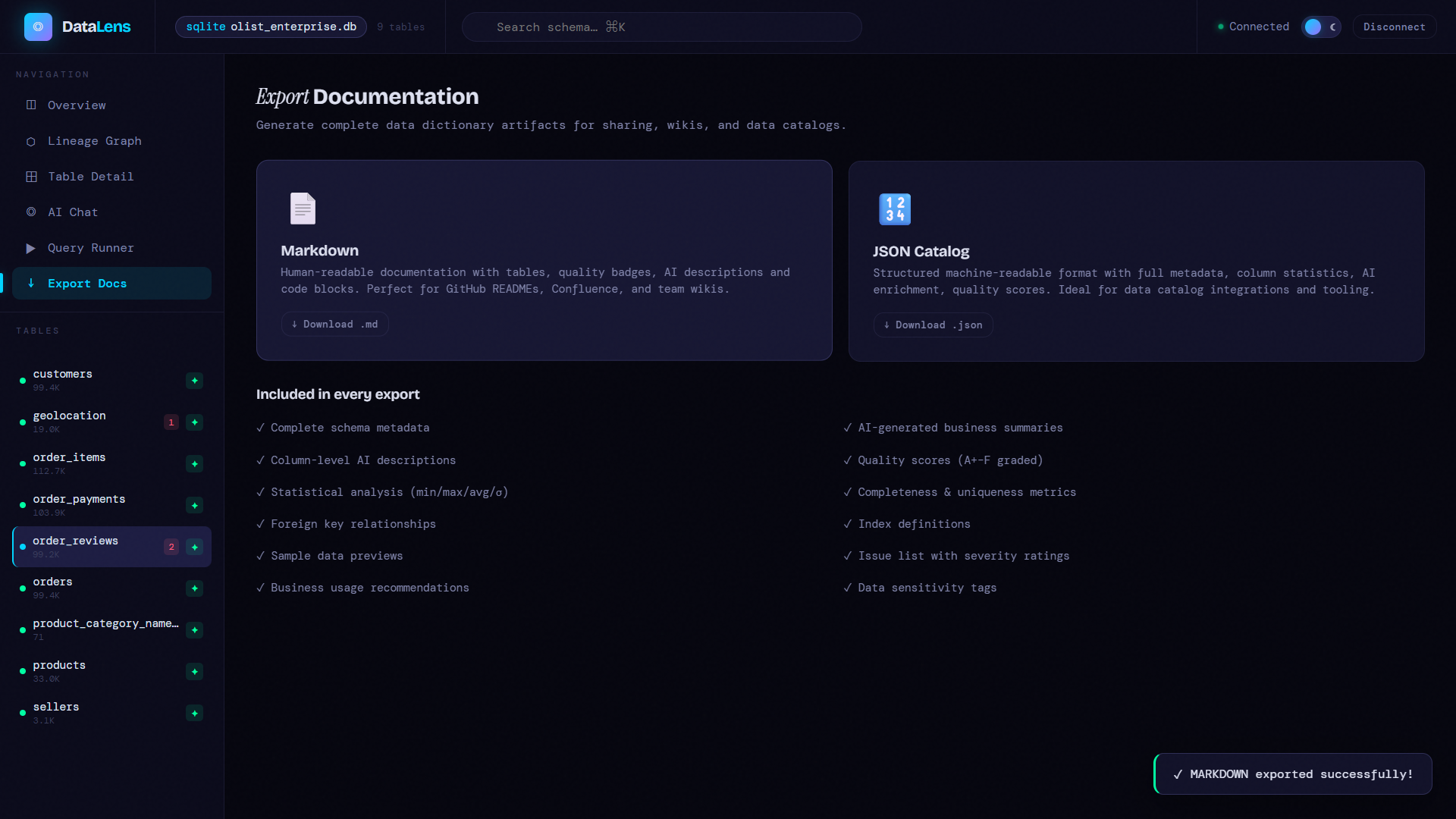The width and height of the screenshot is (1456, 819).
Task: Open the product_category_name table
Action: [x=111, y=630]
